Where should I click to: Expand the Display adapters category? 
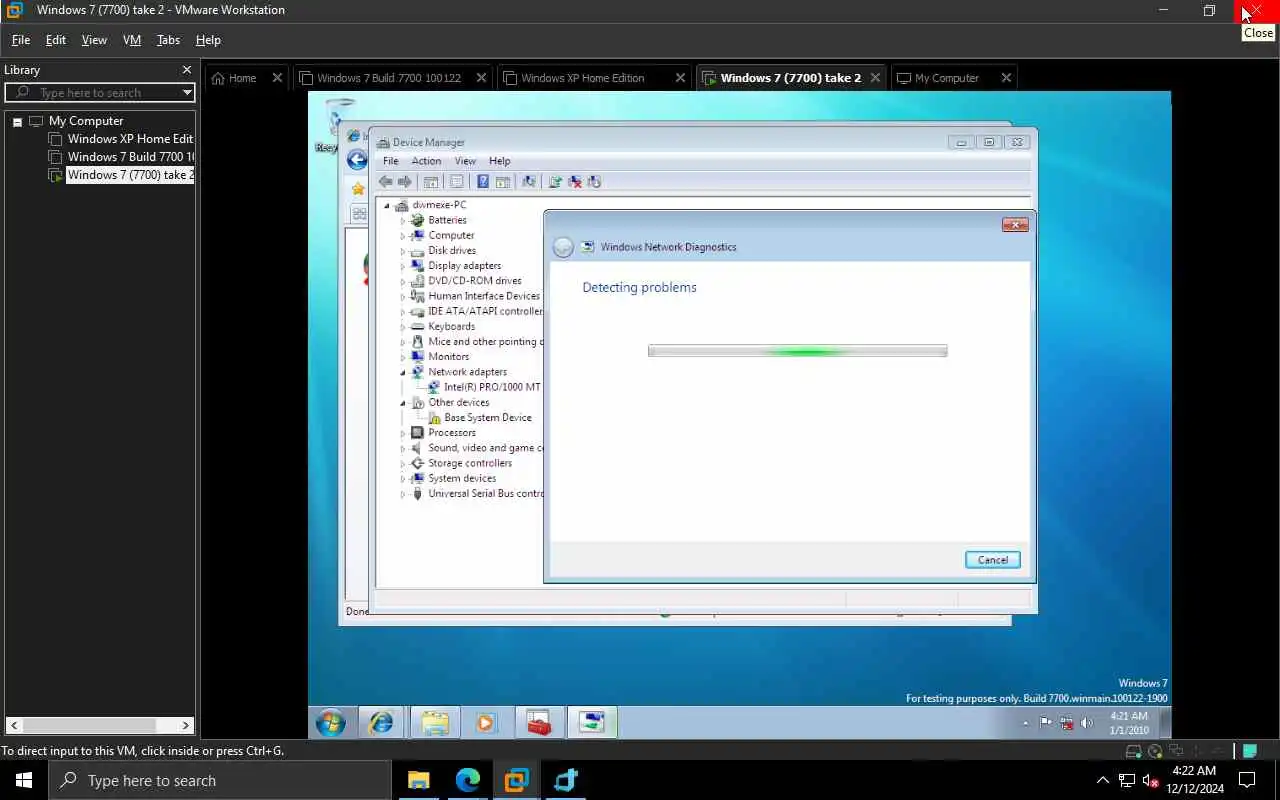coord(403,266)
